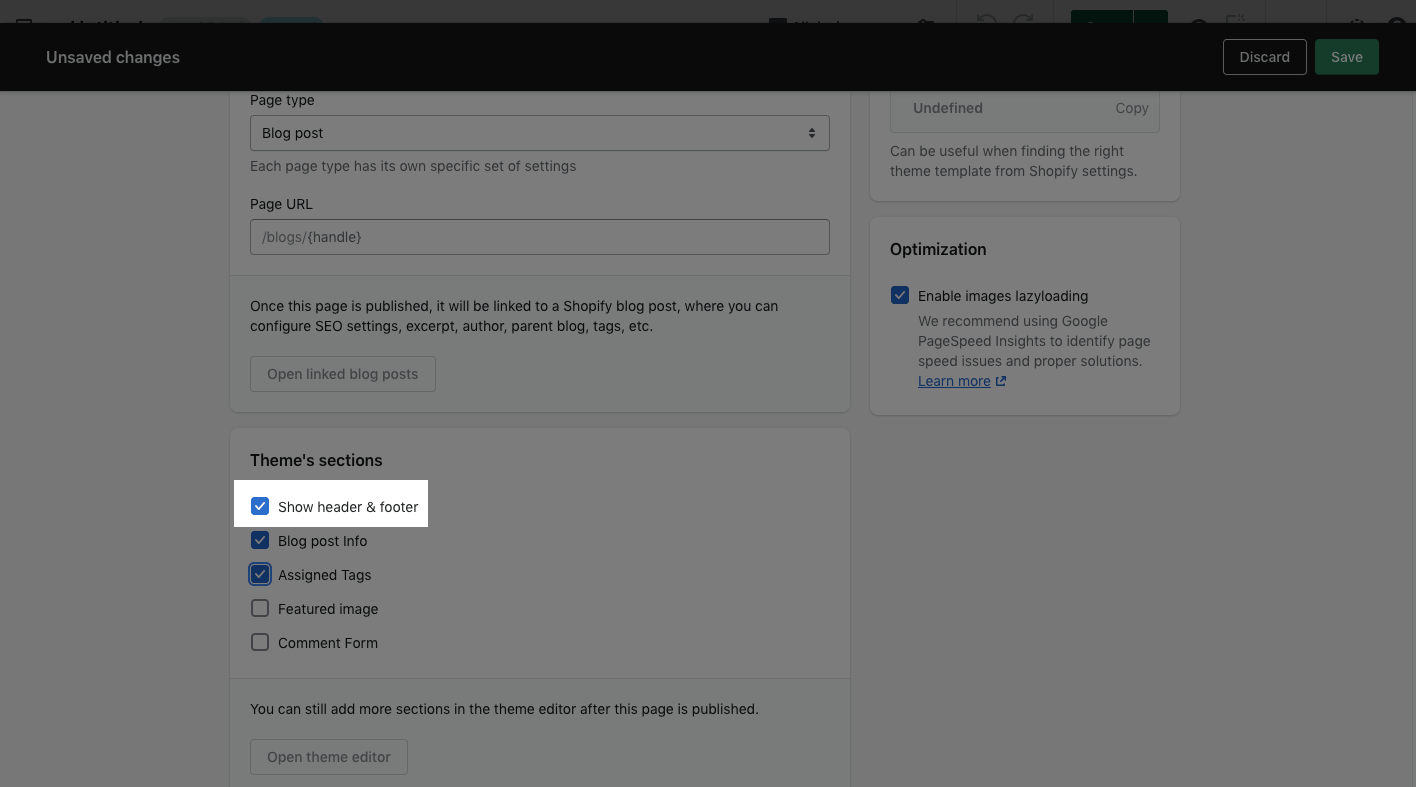This screenshot has height=787, width=1416.
Task: Toggle Show header & footer checkbox
Action: pyautogui.click(x=260, y=507)
